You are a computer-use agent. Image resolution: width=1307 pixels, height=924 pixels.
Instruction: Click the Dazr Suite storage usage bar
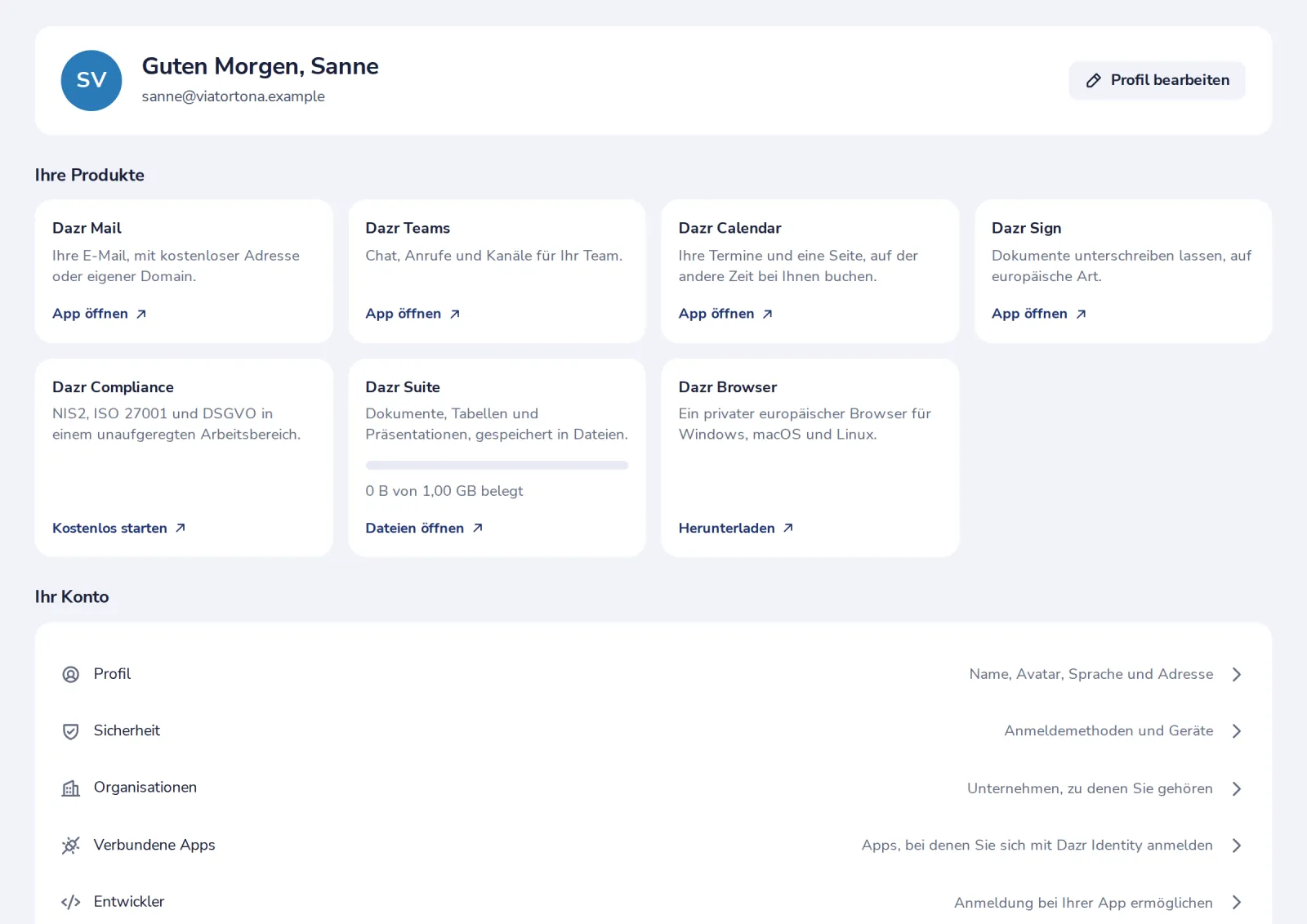click(497, 465)
